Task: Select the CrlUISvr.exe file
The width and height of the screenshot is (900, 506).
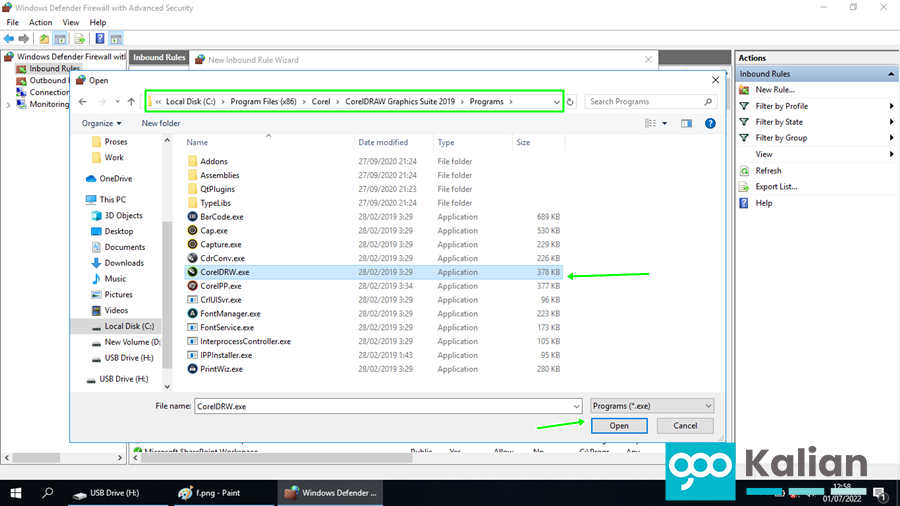Action: point(220,299)
